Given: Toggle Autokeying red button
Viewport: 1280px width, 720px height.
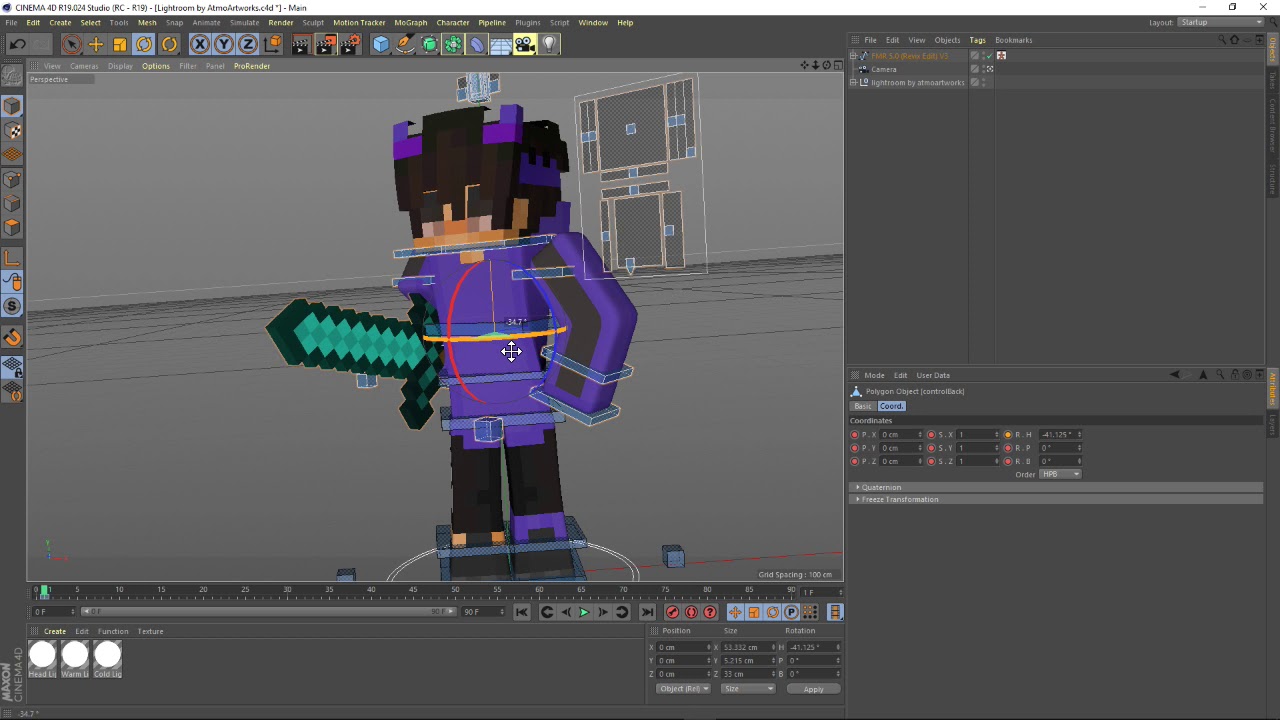Looking at the screenshot, I should tap(691, 612).
